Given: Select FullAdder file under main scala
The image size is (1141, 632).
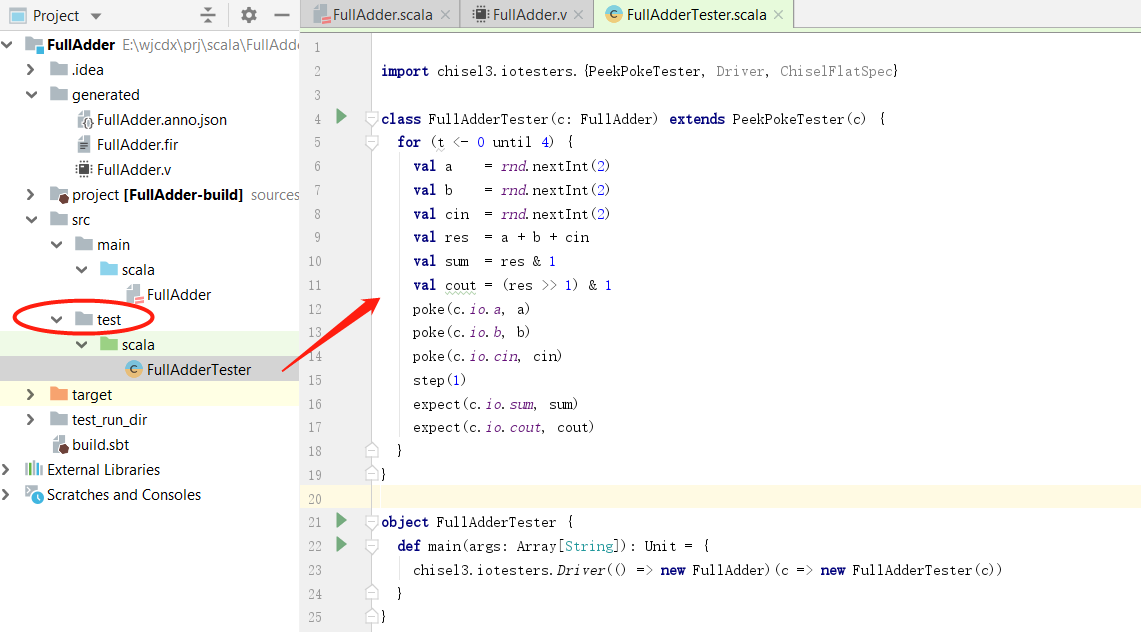Looking at the screenshot, I should pyautogui.click(x=179, y=295).
